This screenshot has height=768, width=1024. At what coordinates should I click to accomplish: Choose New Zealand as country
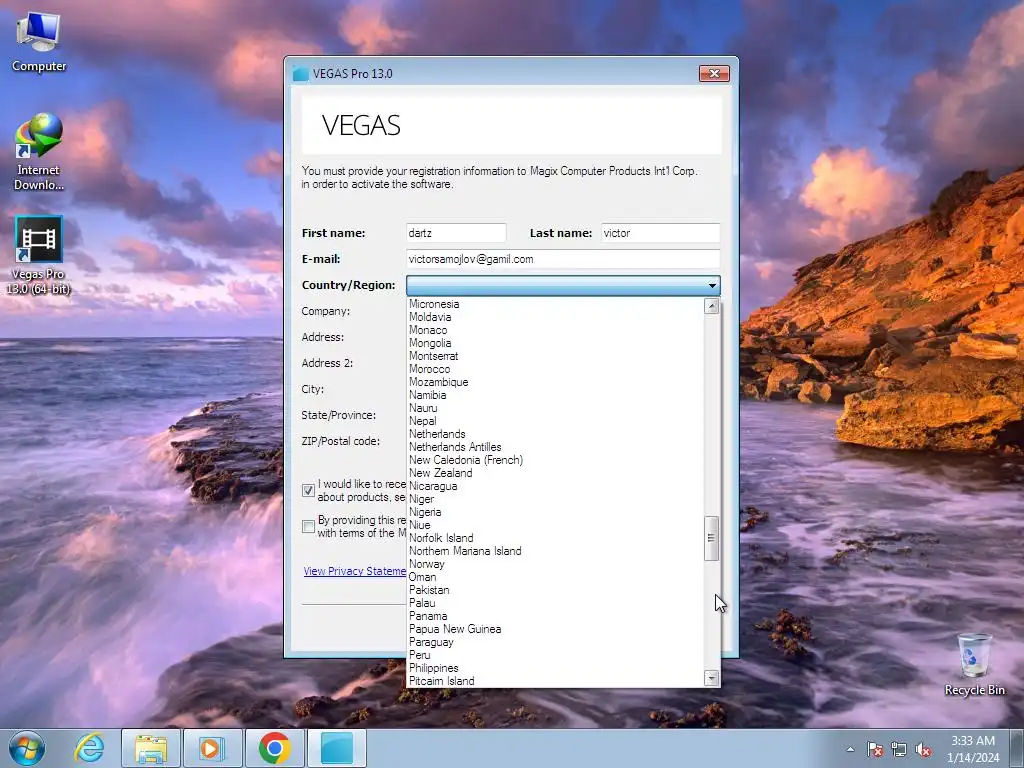pyautogui.click(x=555, y=473)
